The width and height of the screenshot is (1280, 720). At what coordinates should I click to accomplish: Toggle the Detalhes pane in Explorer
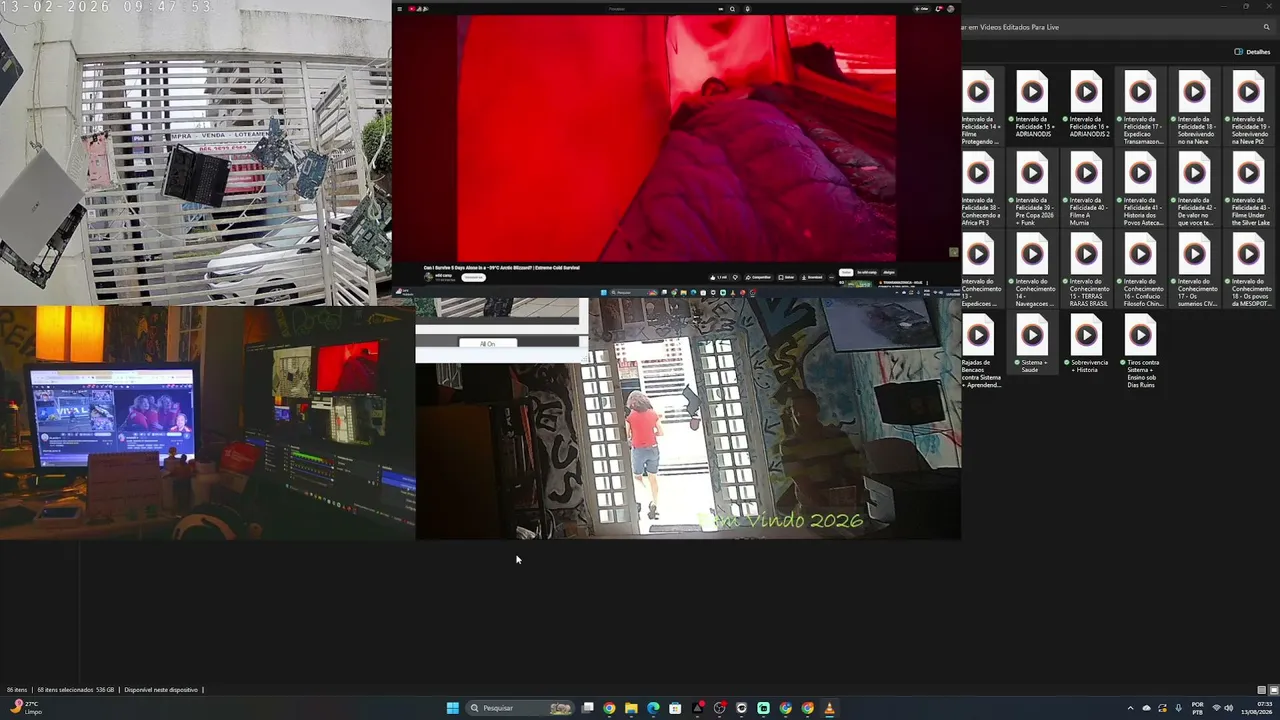[x=1252, y=52]
